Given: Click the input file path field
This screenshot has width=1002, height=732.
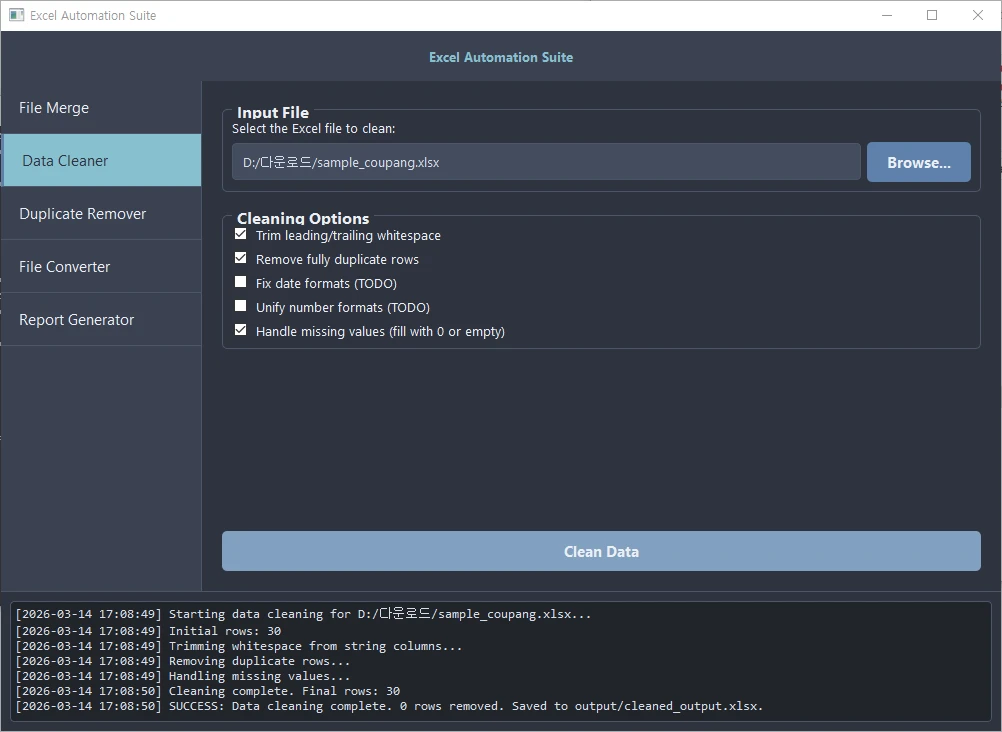Looking at the screenshot, I should pos(545,162).
